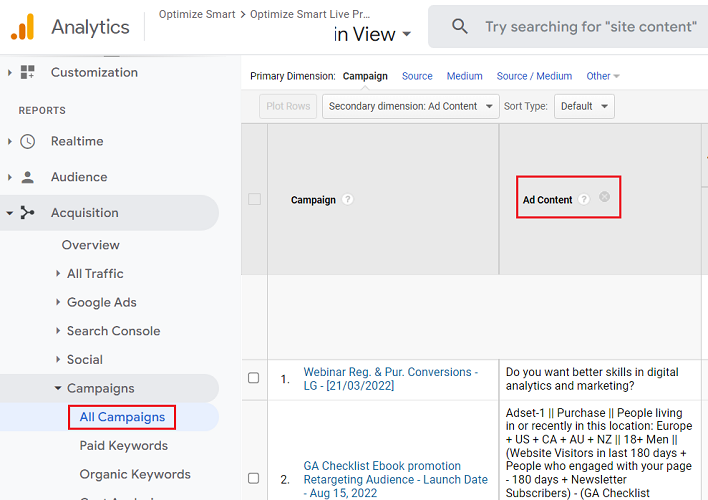The height and width of the screenshot is (500, 708).
Task: Open the account view selector dropdown
Action: (372, 34)
